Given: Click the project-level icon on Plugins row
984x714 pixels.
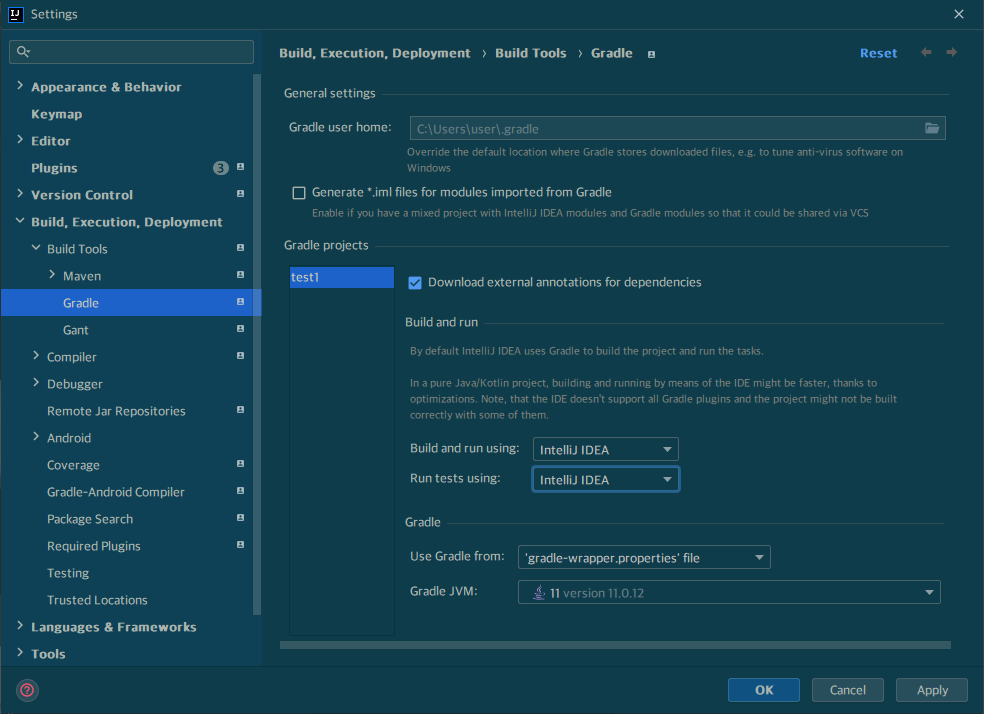Looking at the screenshot, I should tap(240, 167).
